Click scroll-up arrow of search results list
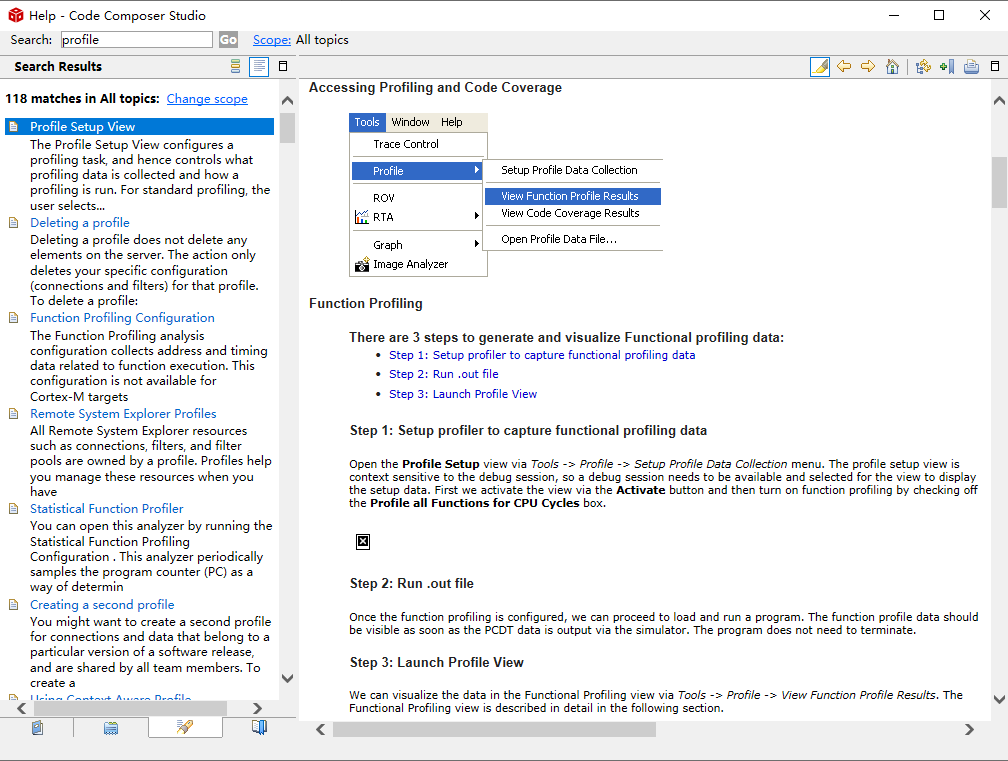The width and height of the screenshot is (1008, 761). (x=287, y=100)
